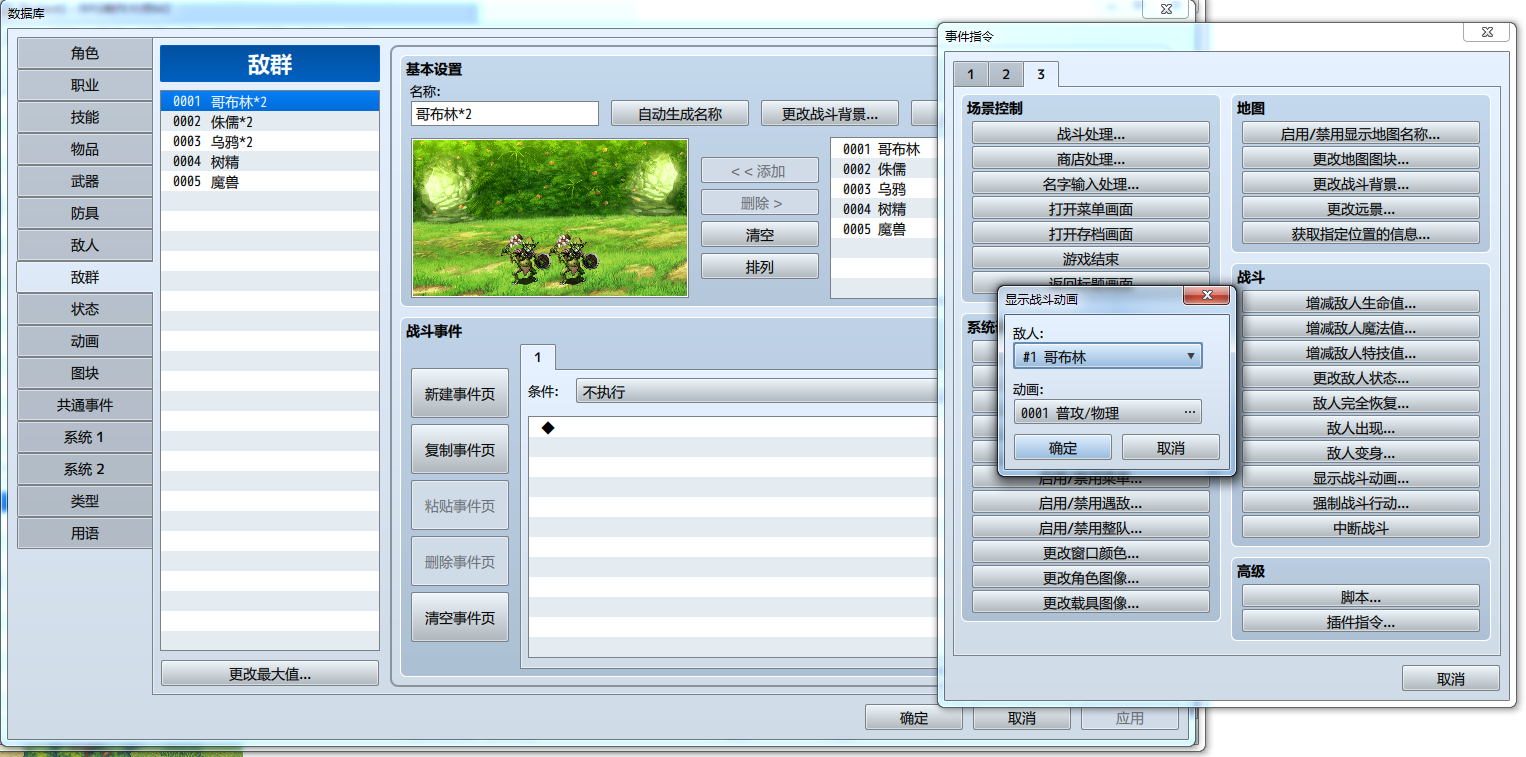Image resolution: width=1526 pixels, height=757 pixels.
Task: Choose the 中断战斗 command
Action: coord(1361,527)
